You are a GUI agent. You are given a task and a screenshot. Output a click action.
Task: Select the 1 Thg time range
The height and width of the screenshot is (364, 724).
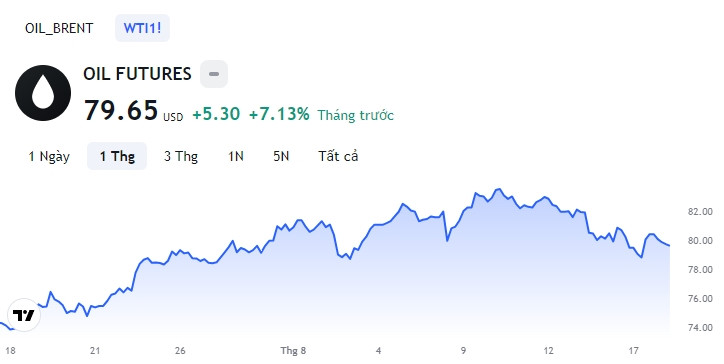117,156
